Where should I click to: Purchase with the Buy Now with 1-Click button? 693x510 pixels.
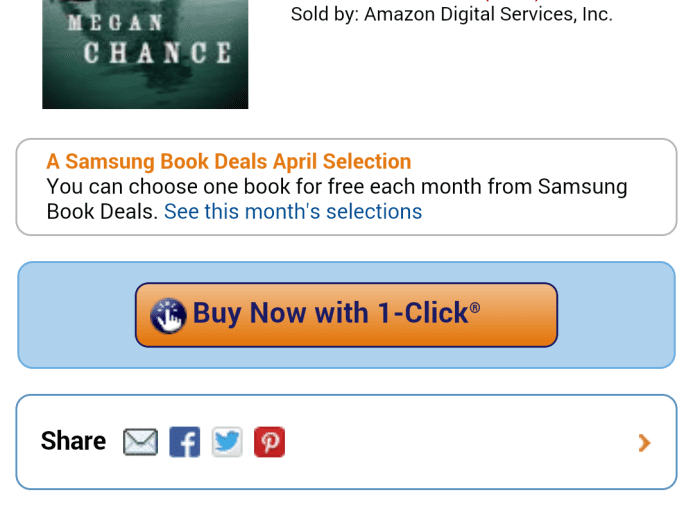tap(346, 315)
